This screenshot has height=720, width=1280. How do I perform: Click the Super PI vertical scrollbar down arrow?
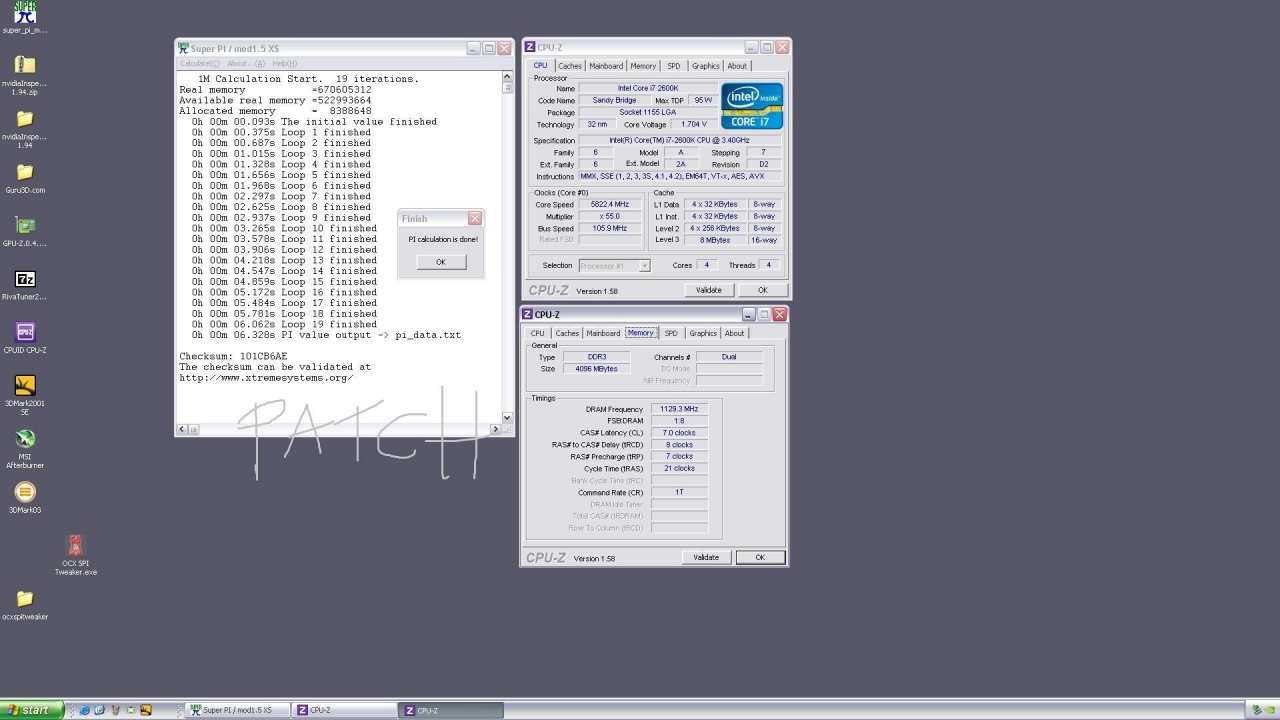point(507,418)
